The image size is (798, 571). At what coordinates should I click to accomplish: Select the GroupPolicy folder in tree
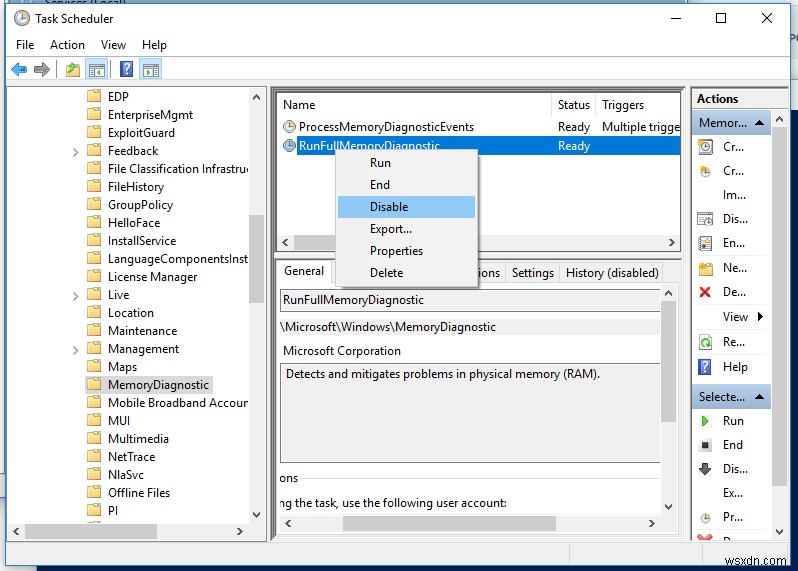pyautogui.click(x=140, y=205)
